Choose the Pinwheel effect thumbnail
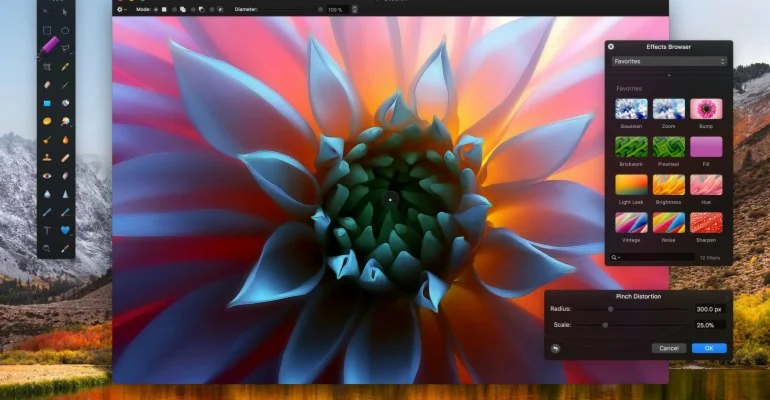This screenshot has width=770, height=400. [669, 147]
